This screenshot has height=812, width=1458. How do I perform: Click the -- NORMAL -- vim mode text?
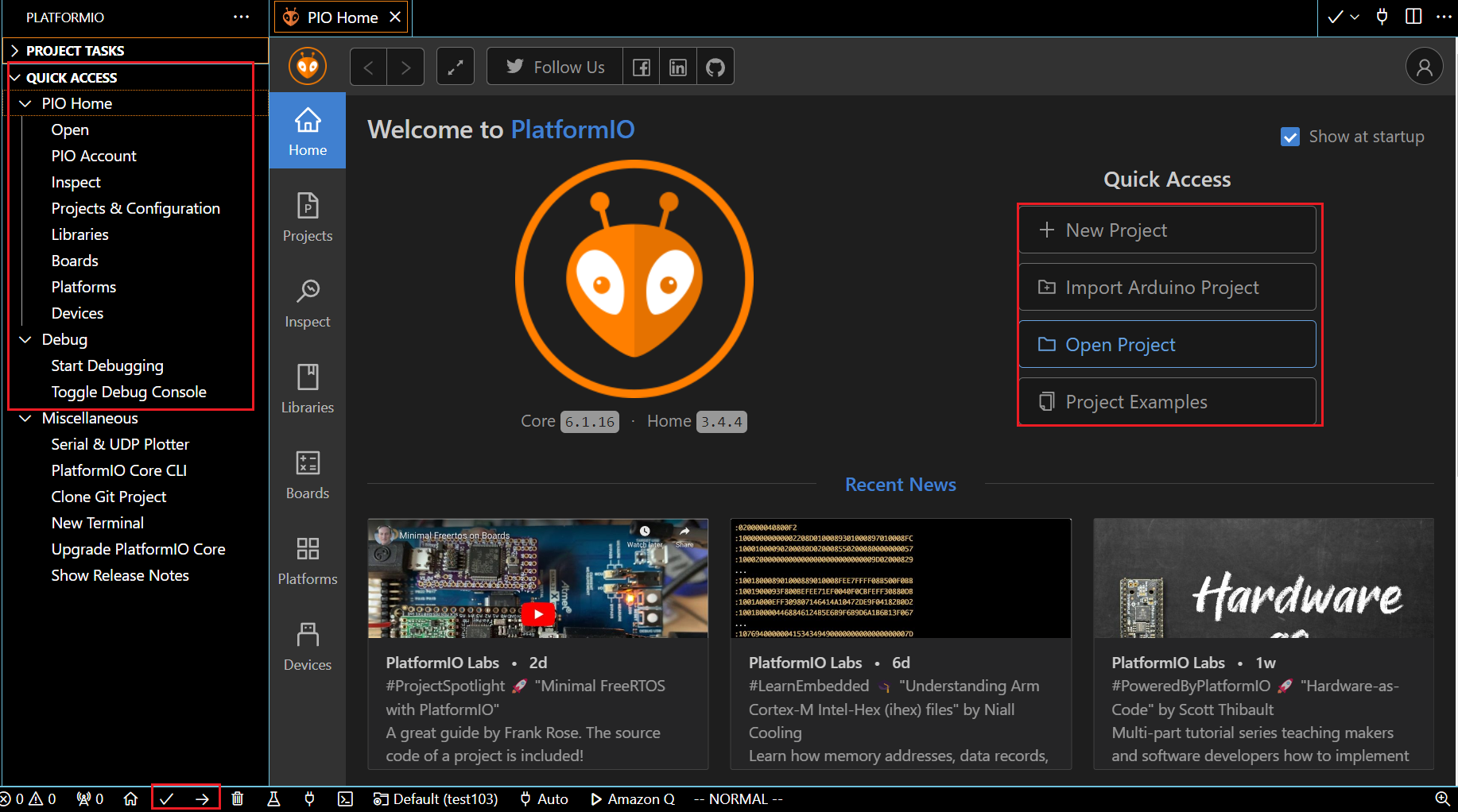pos(738,798)
